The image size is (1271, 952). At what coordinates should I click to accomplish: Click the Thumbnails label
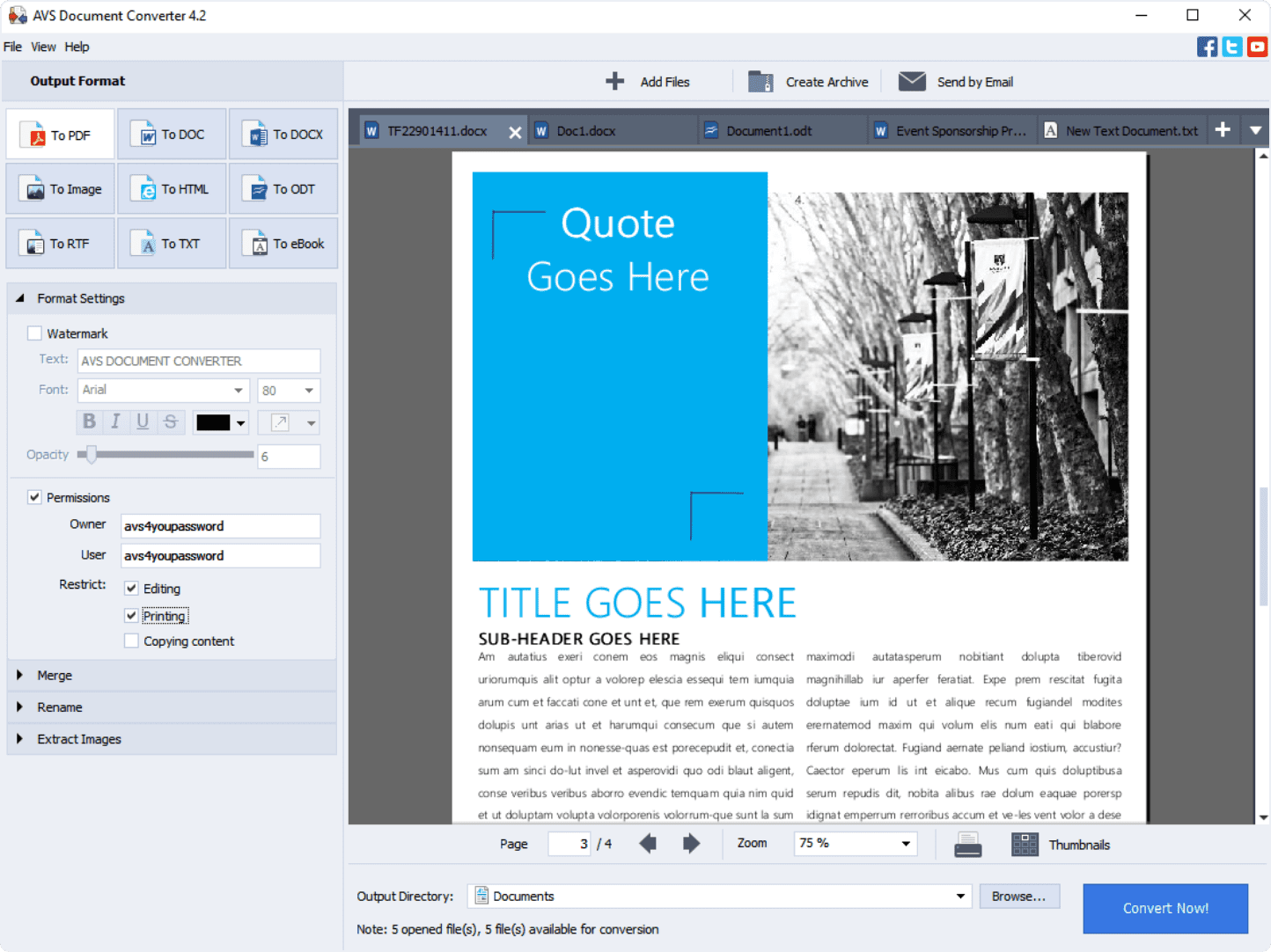click(x=1079, y=845)
